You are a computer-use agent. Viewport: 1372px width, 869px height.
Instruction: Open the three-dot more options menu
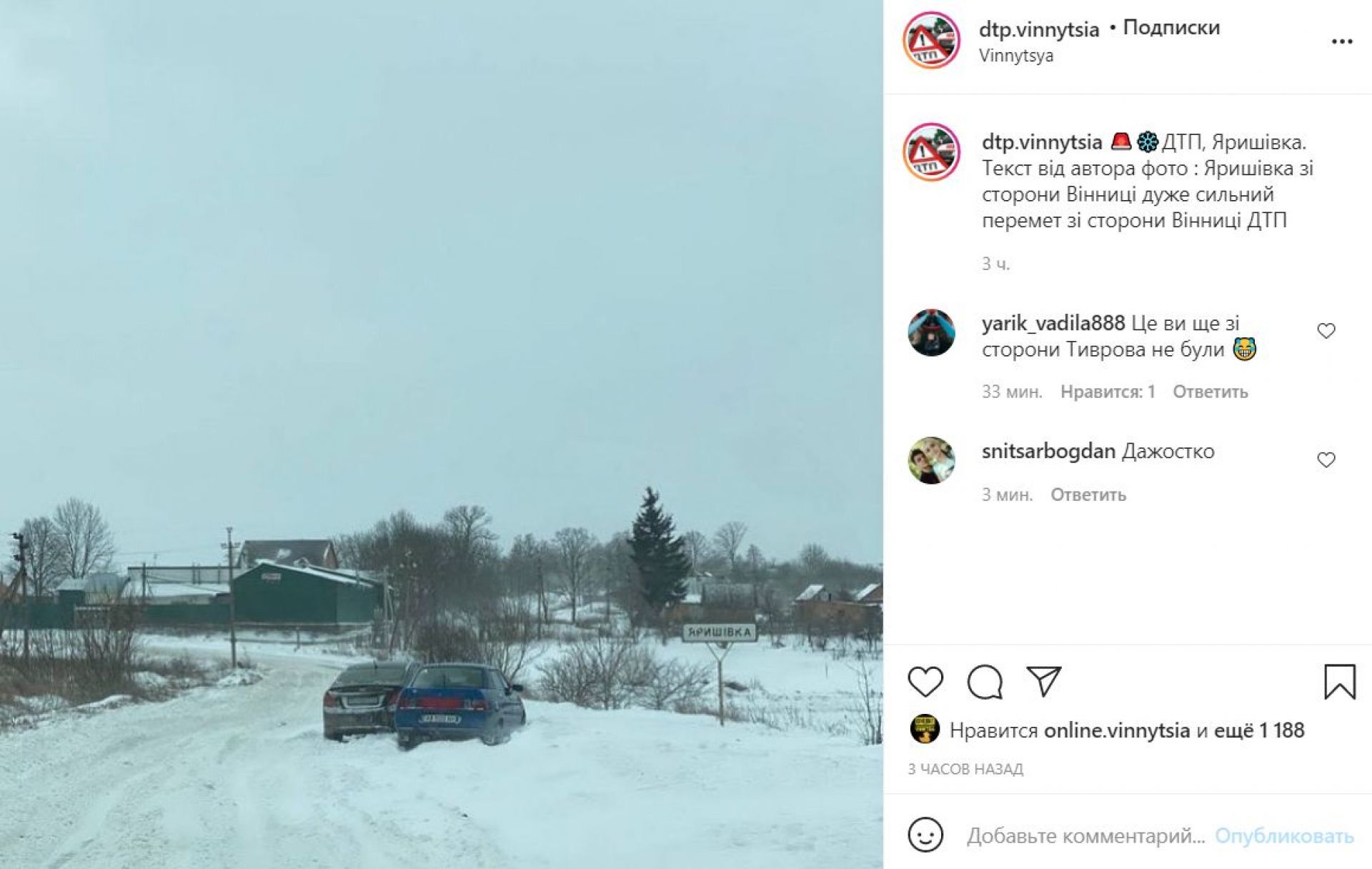[x=1342, y=41]
